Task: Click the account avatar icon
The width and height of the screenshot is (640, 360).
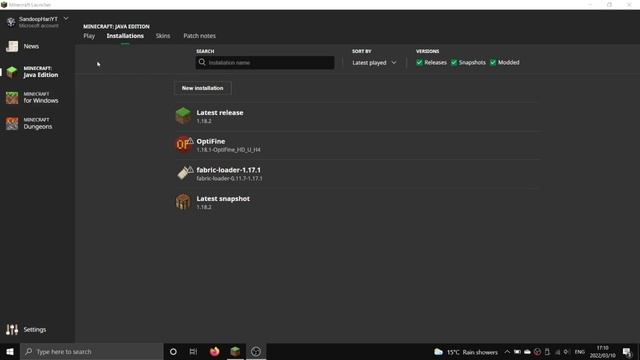Action: point(11,22)
